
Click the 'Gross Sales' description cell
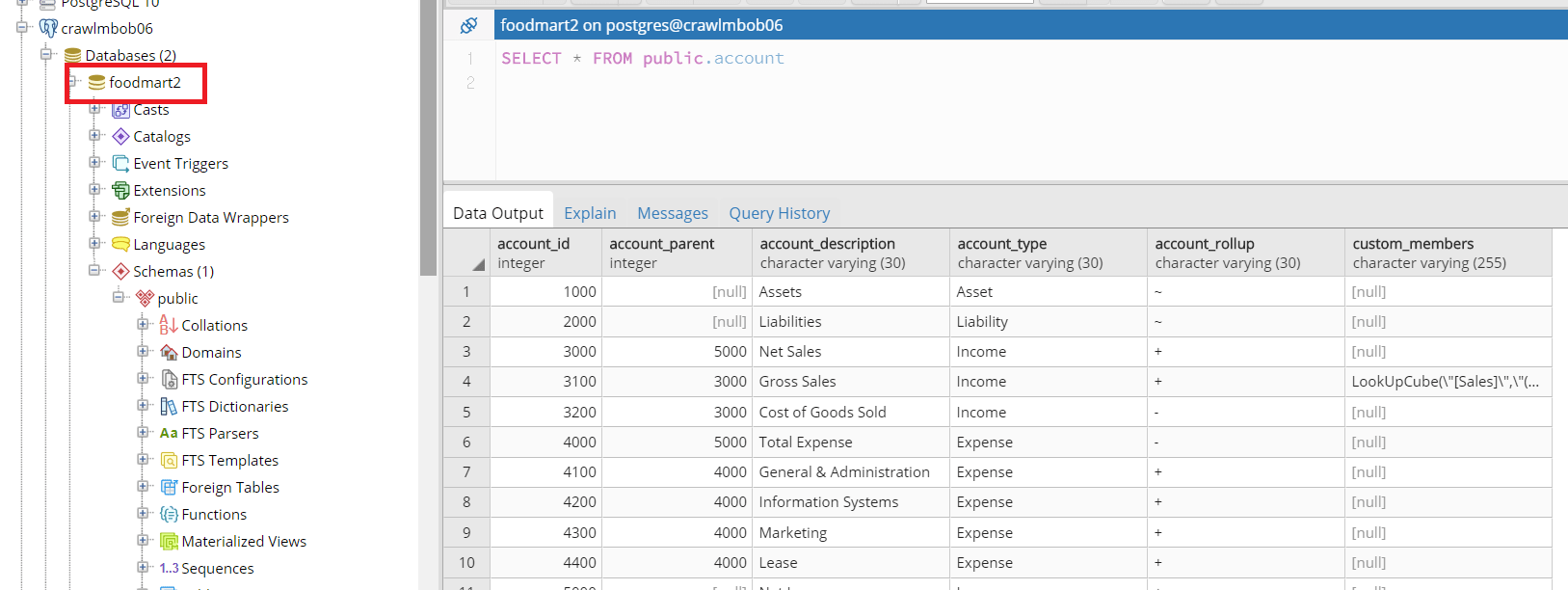point(851,382)
